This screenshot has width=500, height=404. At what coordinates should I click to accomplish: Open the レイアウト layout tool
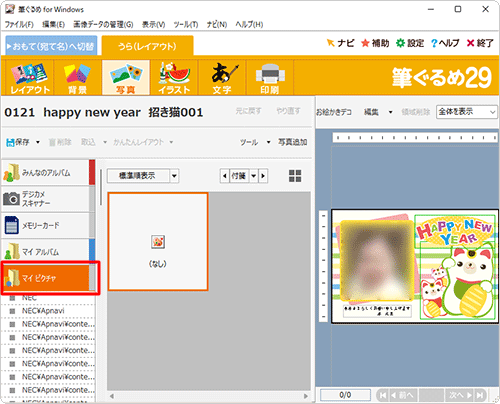[30, 78]
